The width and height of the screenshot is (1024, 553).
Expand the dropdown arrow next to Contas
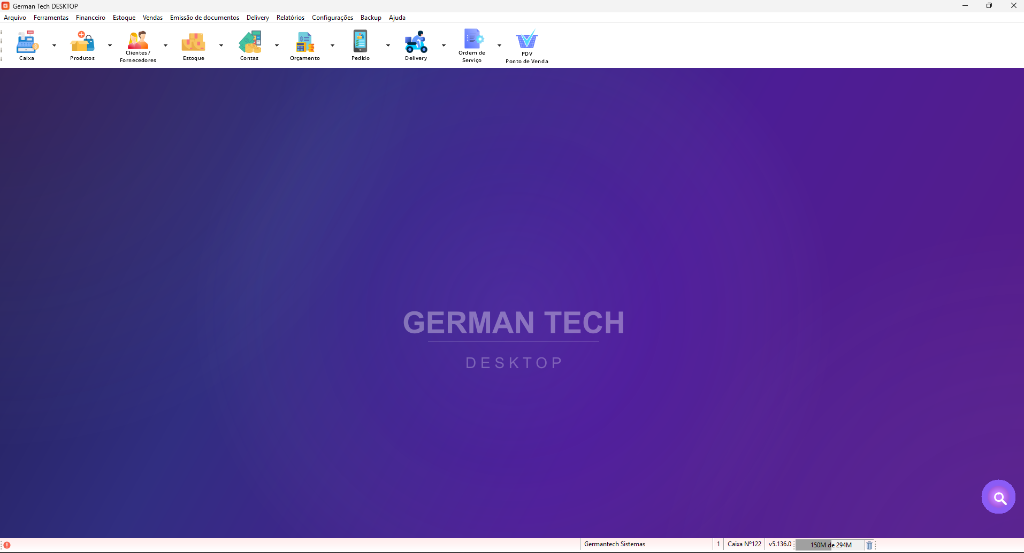click(x=277, y=45)
